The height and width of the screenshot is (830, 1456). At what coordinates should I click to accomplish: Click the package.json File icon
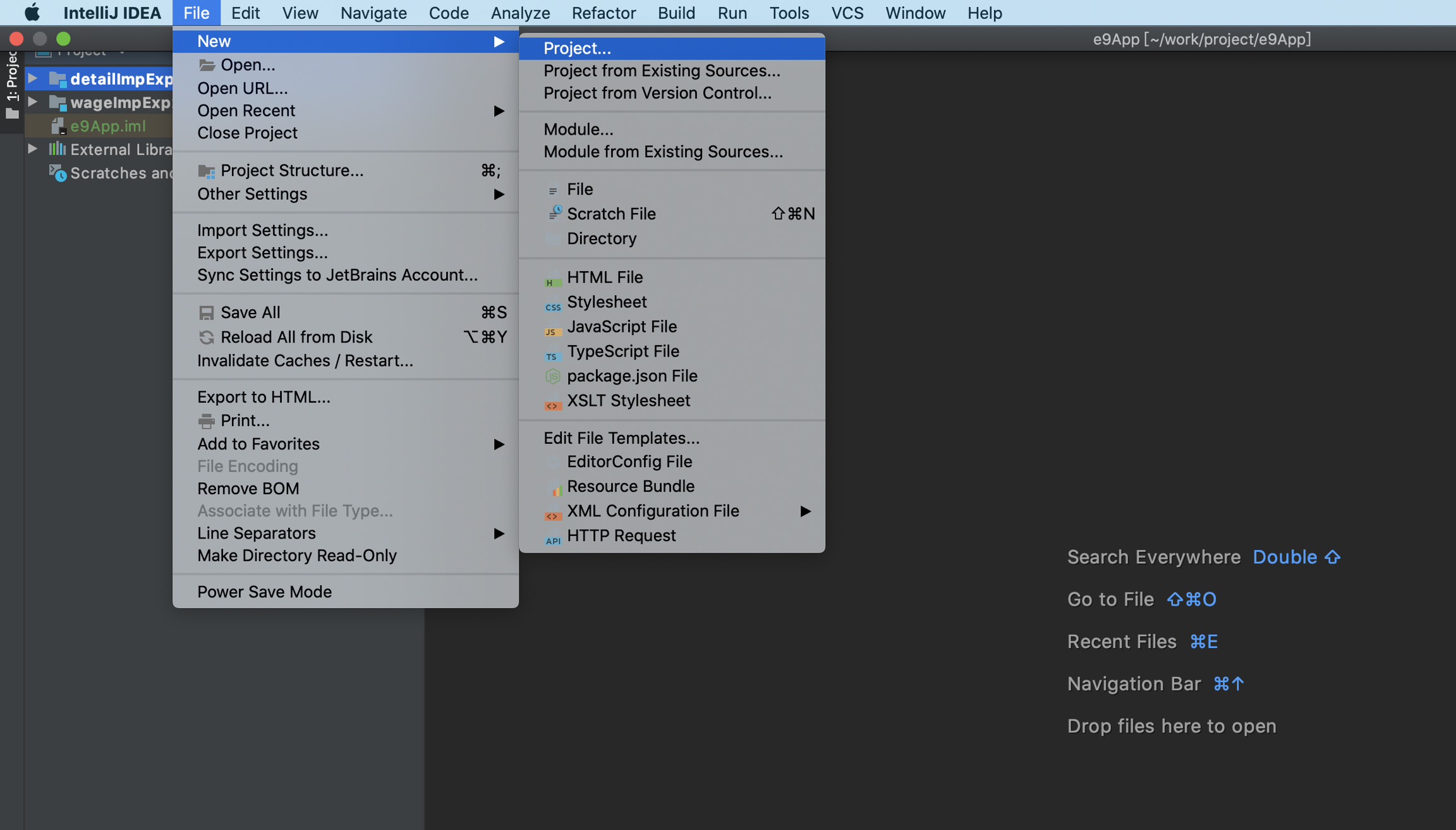552,377
